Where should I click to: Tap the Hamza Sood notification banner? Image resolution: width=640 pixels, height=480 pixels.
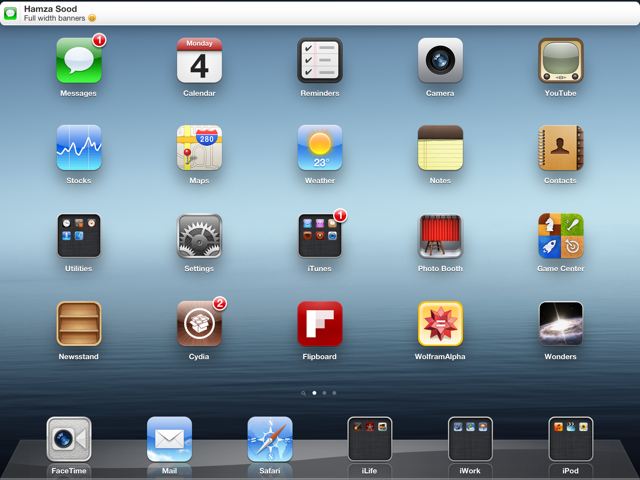coord(320,13)
